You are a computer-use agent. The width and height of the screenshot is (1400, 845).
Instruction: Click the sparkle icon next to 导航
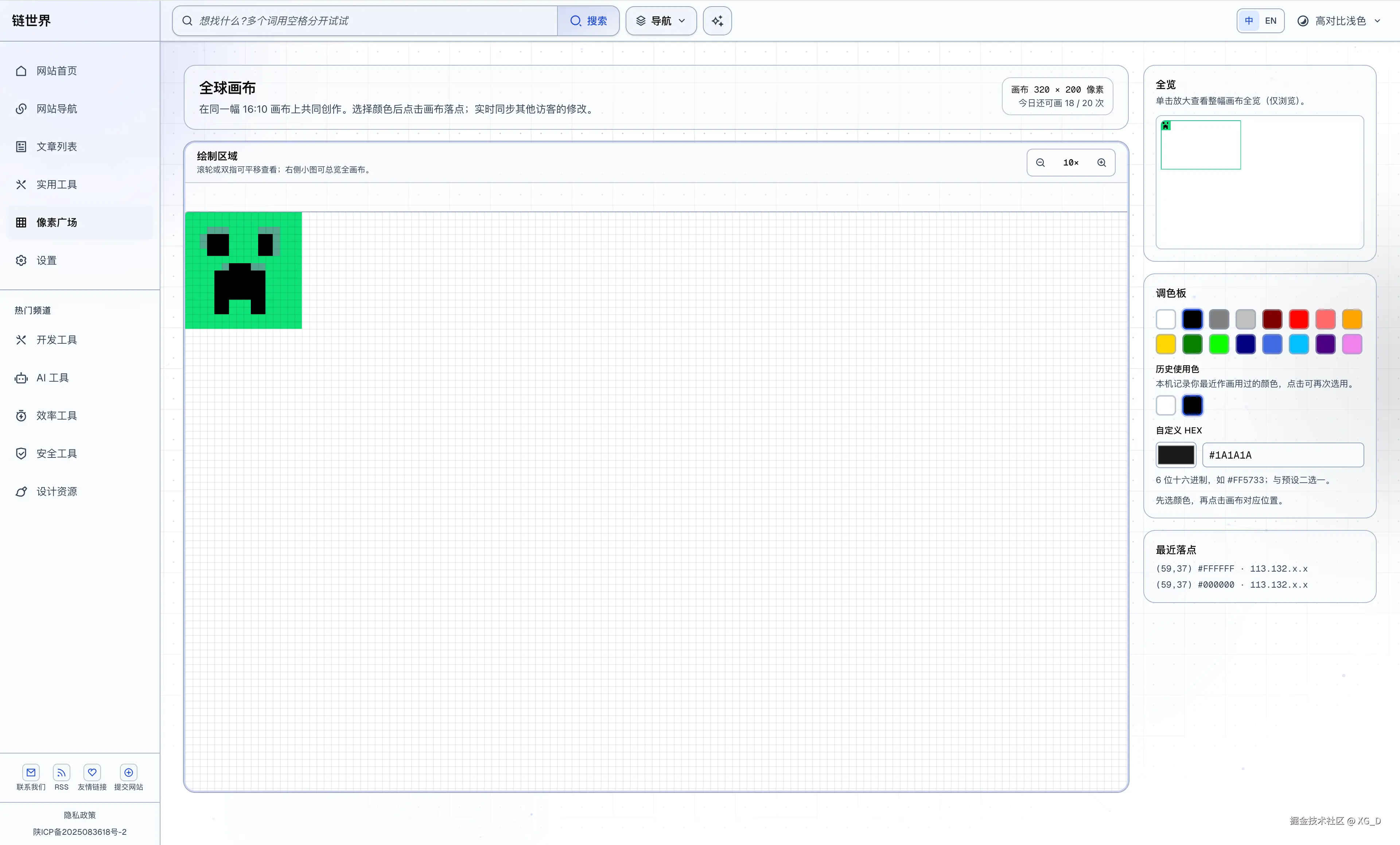pos(716,20)
